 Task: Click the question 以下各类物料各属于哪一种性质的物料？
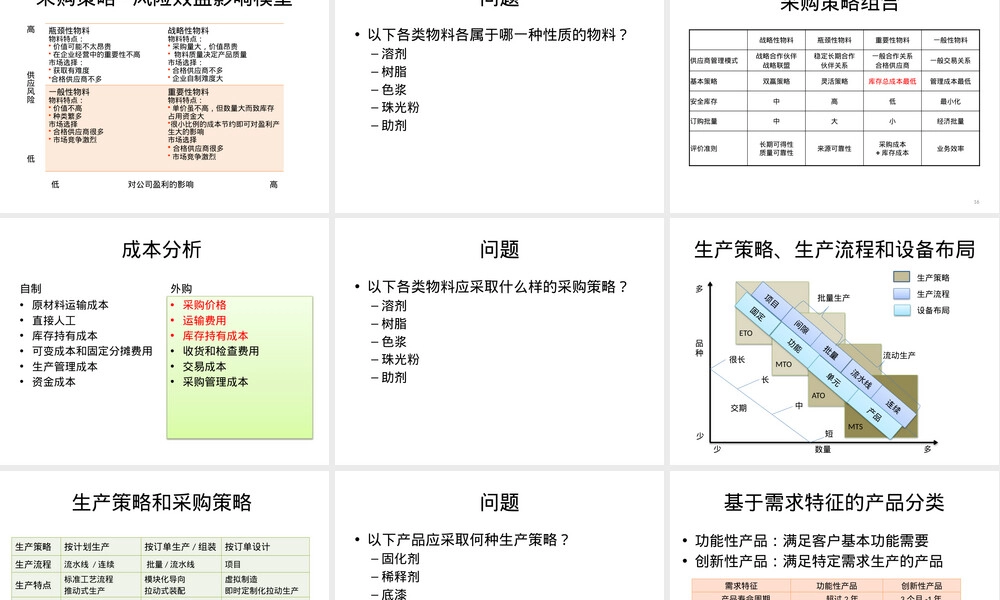(x=498, y=34)
